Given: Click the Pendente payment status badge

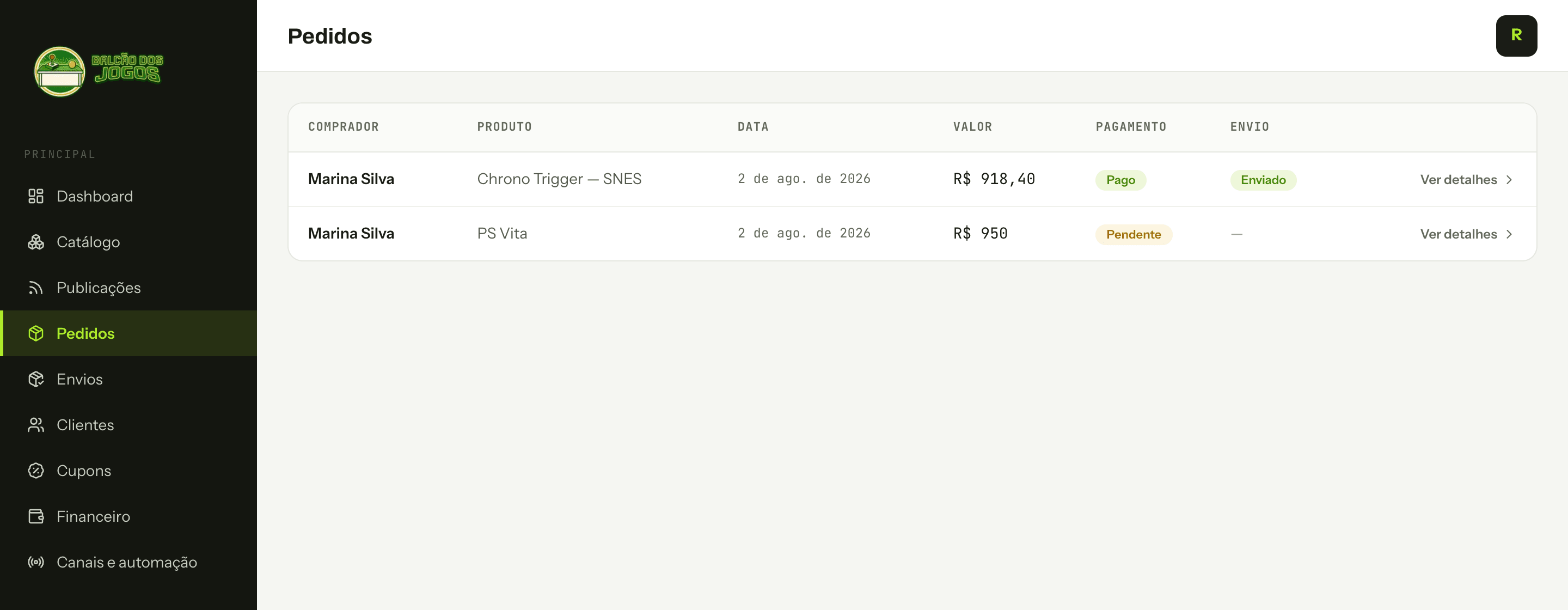Looking at the screenshot, I should [x=1134, y=234].
